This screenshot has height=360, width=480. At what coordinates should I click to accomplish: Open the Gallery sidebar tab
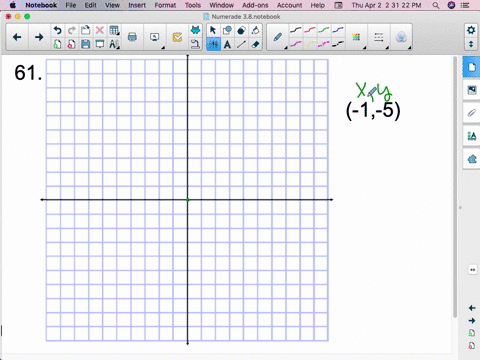(471, 90)
